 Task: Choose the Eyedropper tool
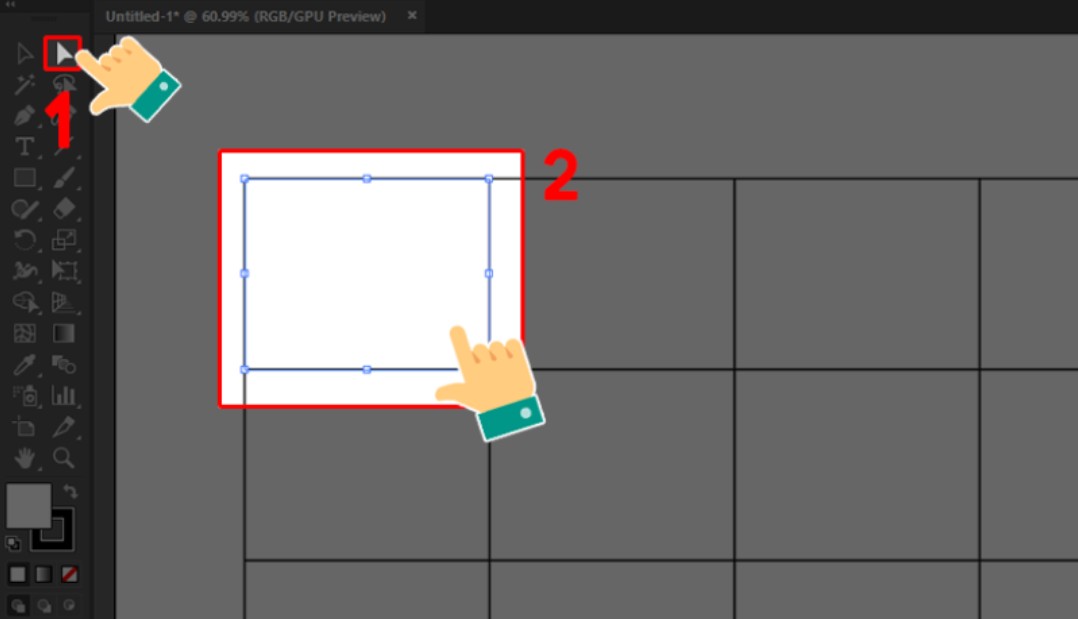(25, 364)
